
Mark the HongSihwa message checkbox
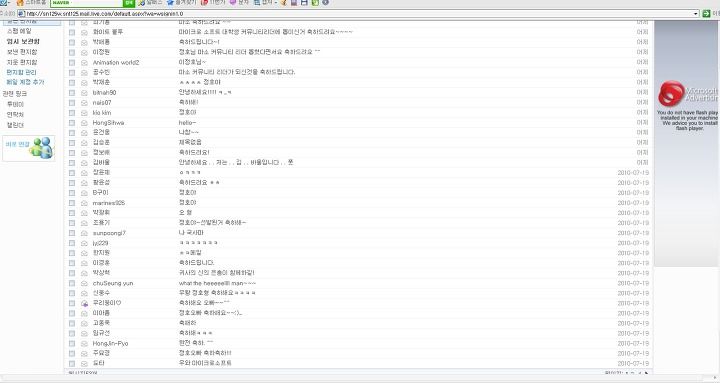coord(72,123)
